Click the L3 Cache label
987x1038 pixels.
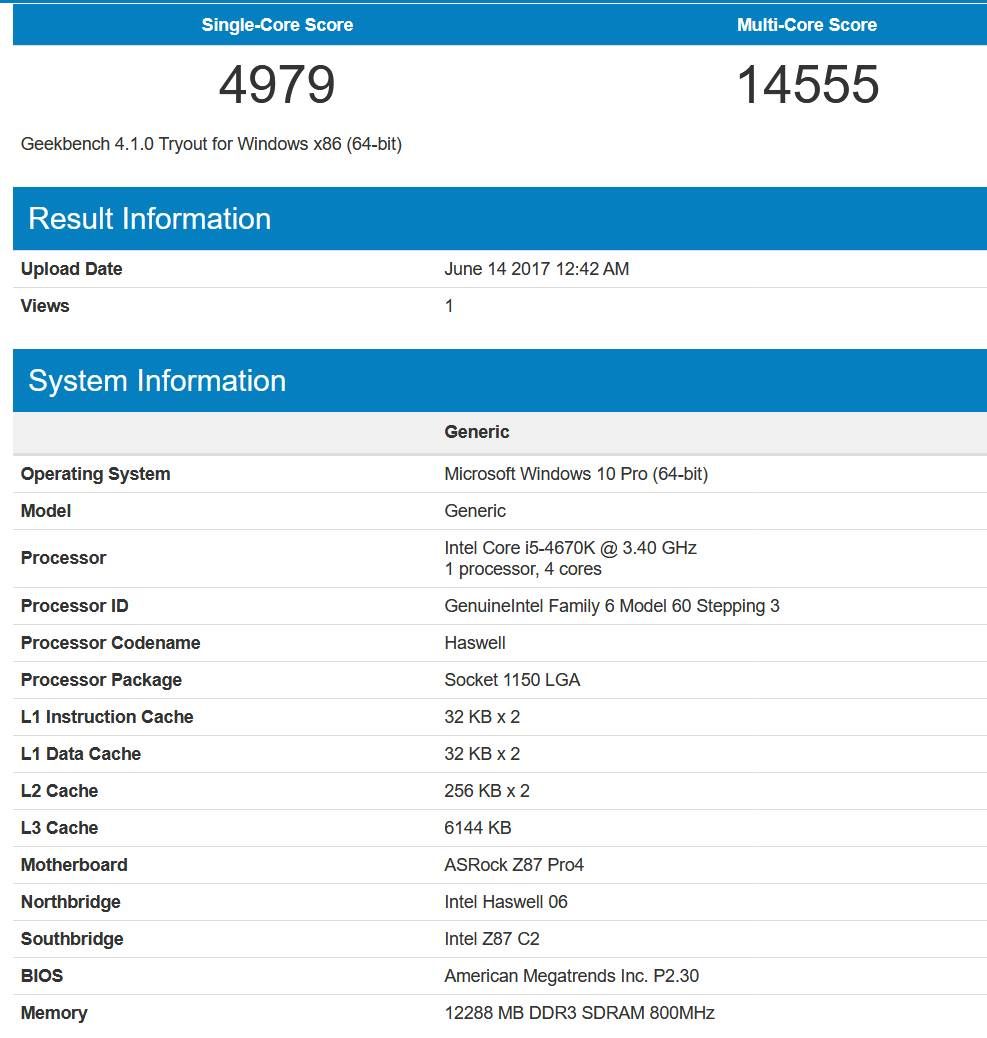click(x=60, y=828)
